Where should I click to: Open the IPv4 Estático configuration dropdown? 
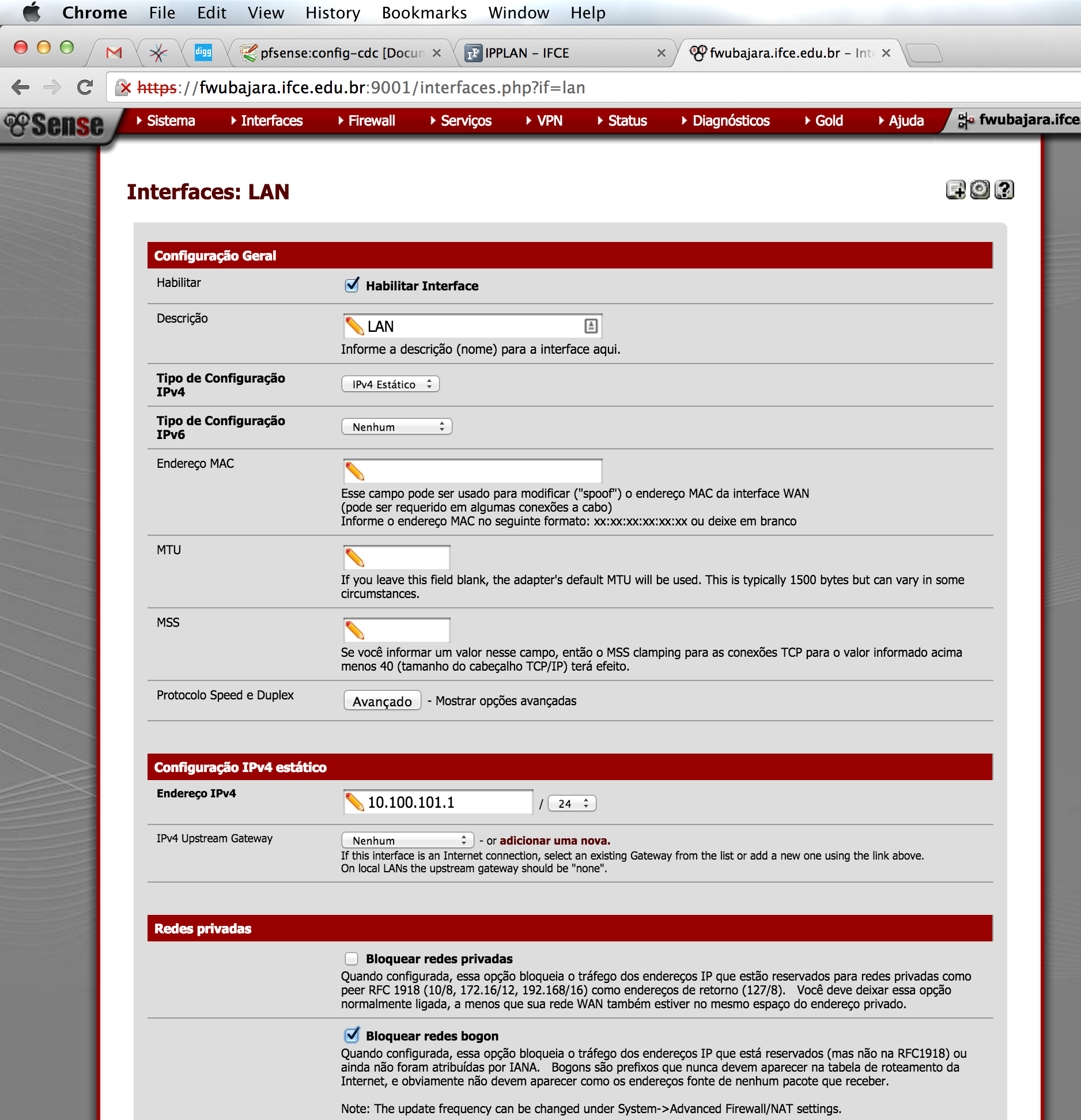pyautogui.click(x=391, y=384)
